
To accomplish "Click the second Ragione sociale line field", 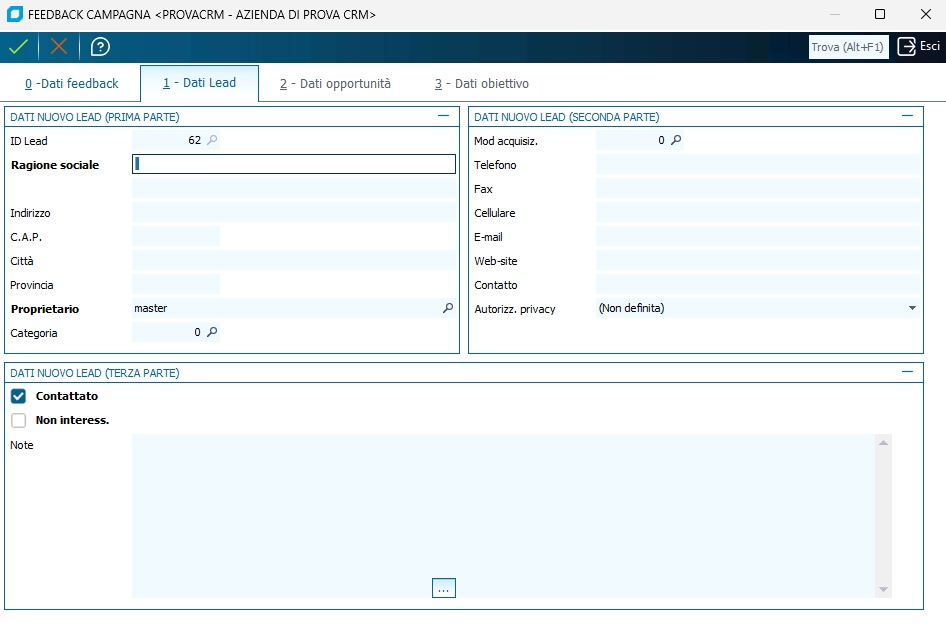I will pos(294,188).
